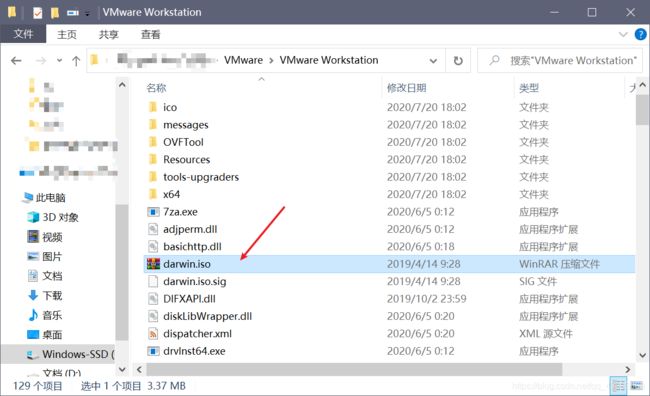Screen dimensions: 650x396
Task: Select Windows-SSD drive in navigation pane
Action: [58, 354]
